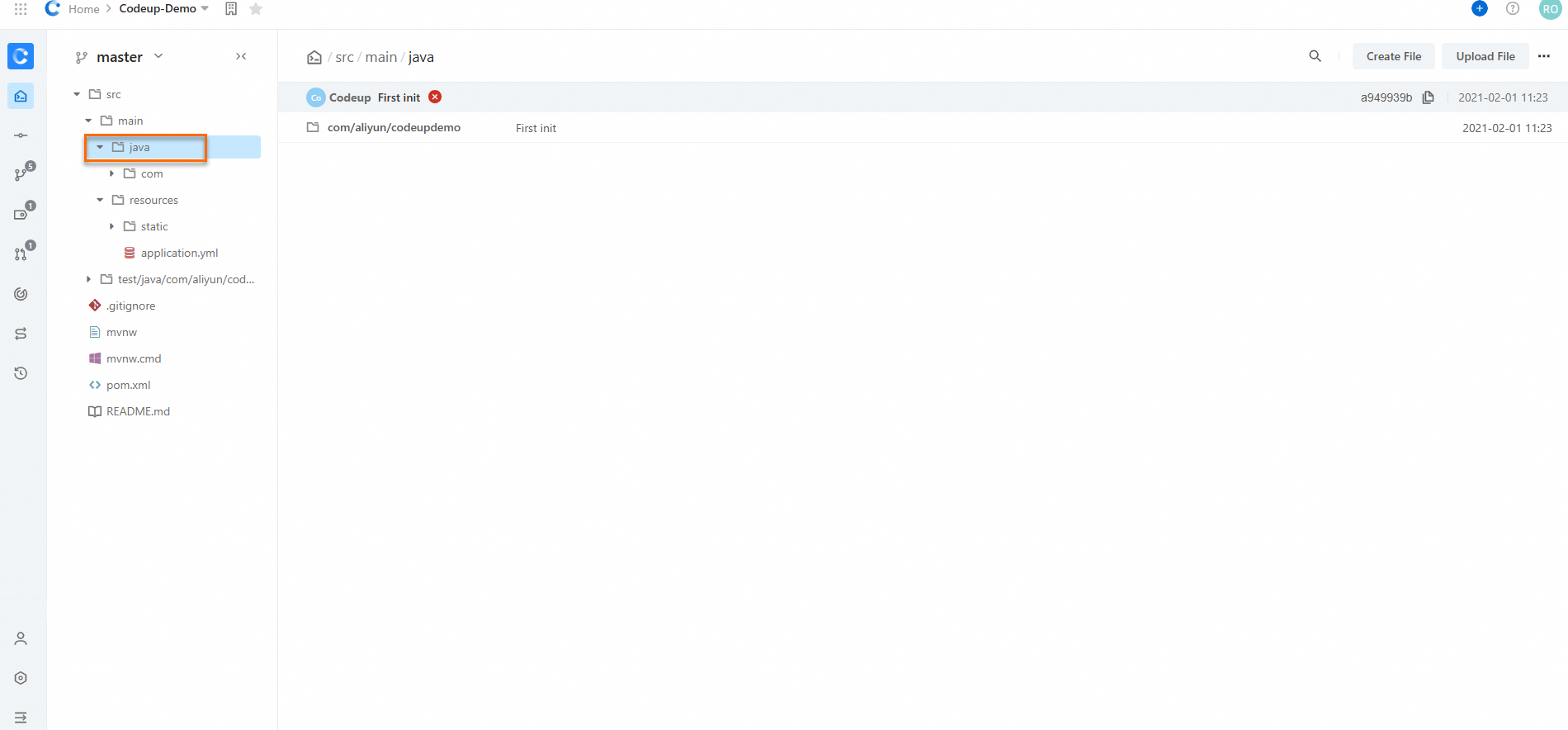The width and height of the screenshot is (1568, 730).
Task: Navigate to main in path breadcrumb
Action: [381, 57]
